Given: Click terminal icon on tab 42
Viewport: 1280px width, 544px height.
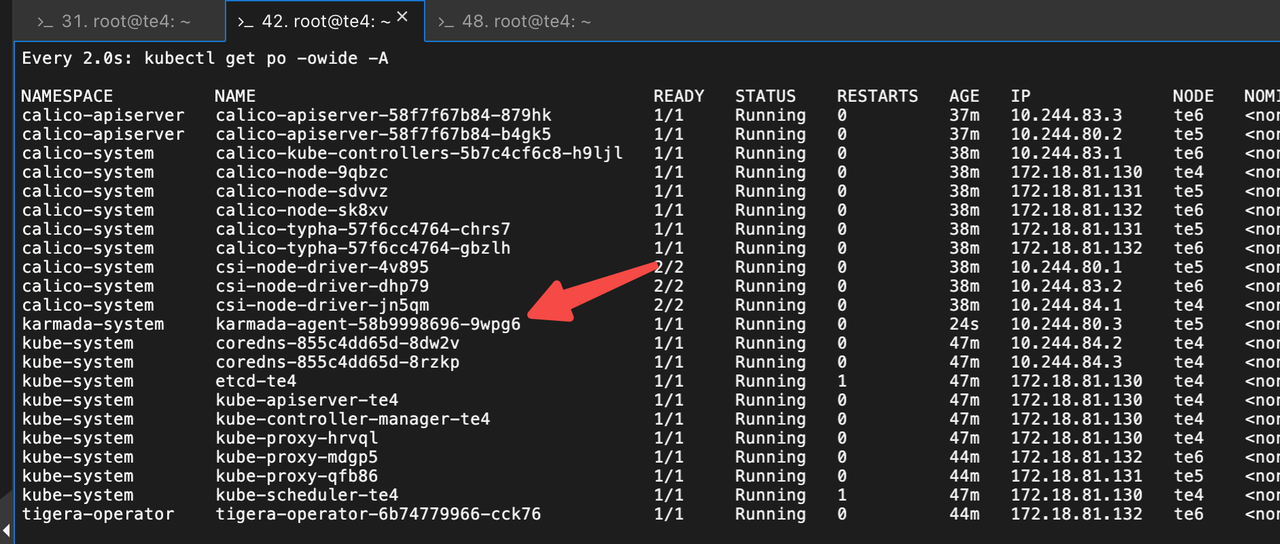Looking at the screenshot, I should [246, 22].
